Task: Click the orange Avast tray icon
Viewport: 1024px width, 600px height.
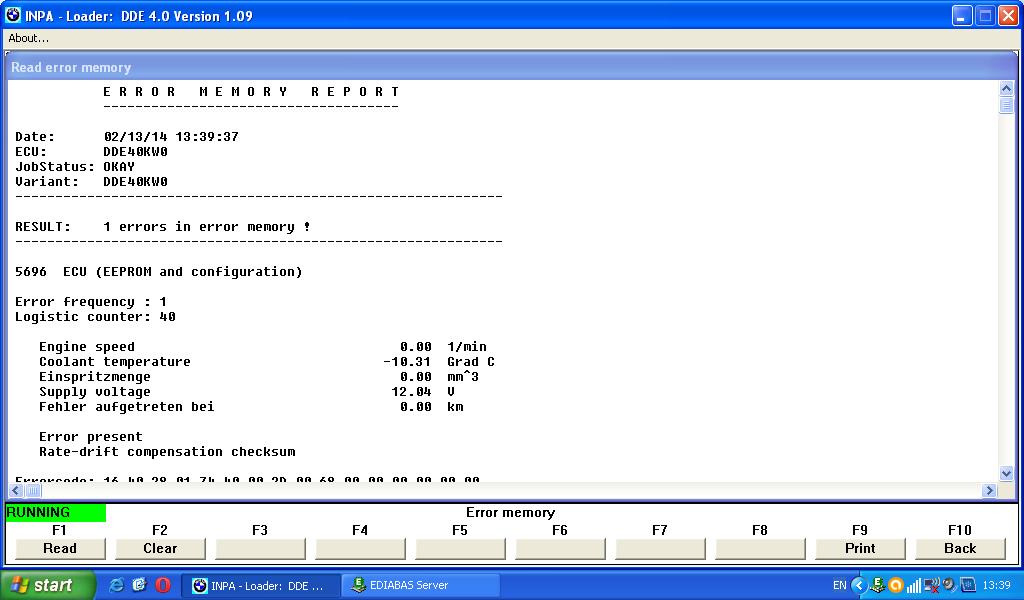Action: (x=895, y=585)
